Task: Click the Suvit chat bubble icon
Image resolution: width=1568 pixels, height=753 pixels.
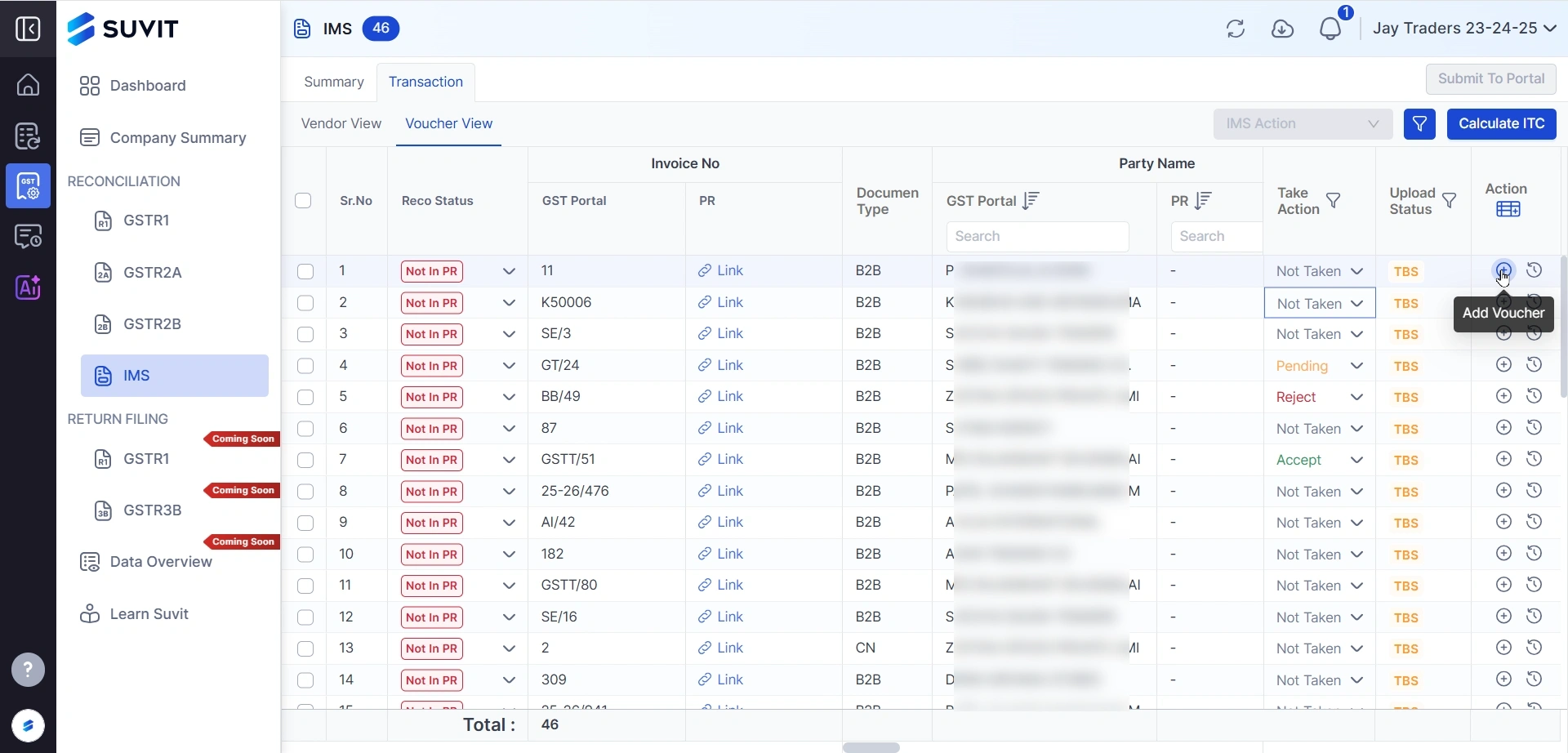Action: pos(28,726)
